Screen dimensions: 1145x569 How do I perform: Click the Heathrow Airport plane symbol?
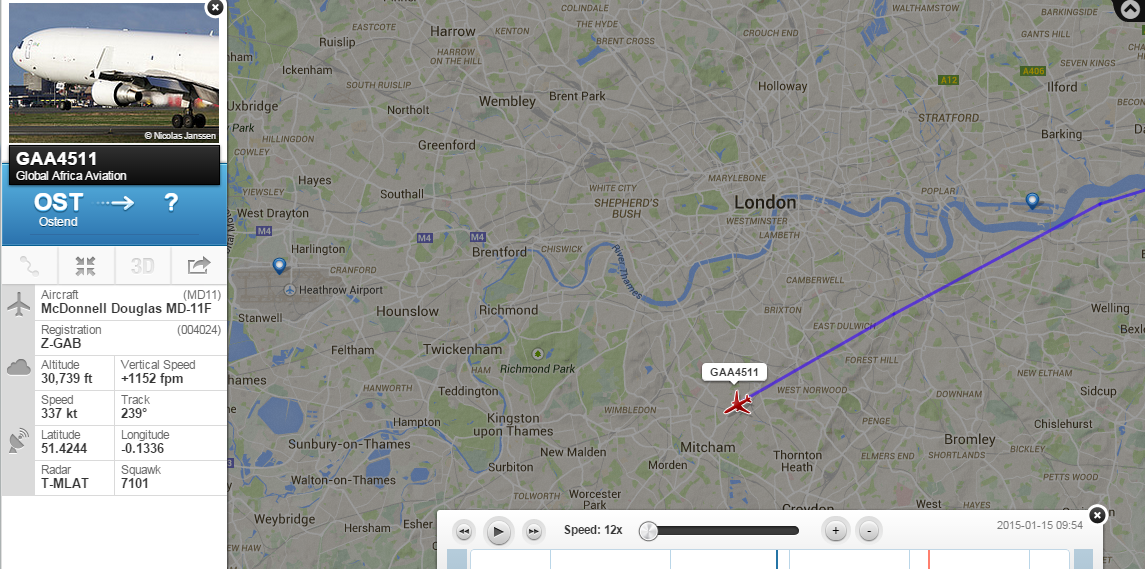(290, 290)
